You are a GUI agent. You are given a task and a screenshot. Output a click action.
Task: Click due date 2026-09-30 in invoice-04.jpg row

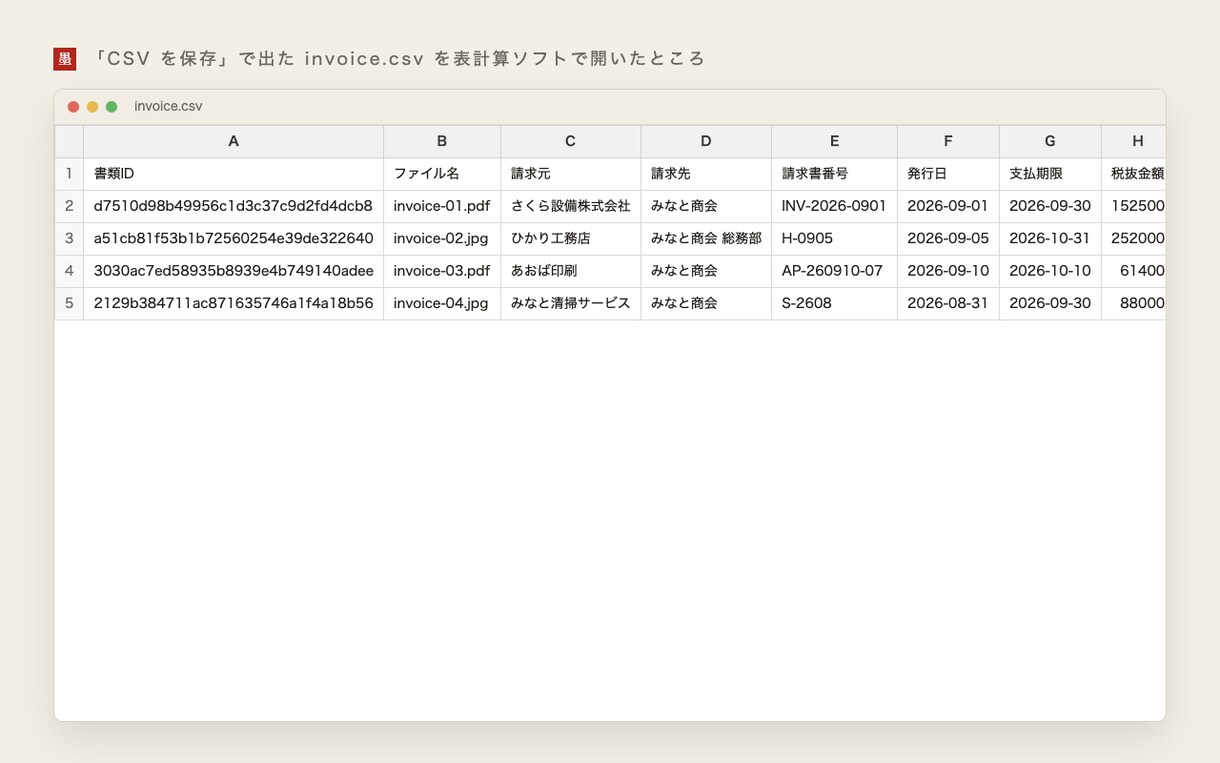(x=1050, y=303)
